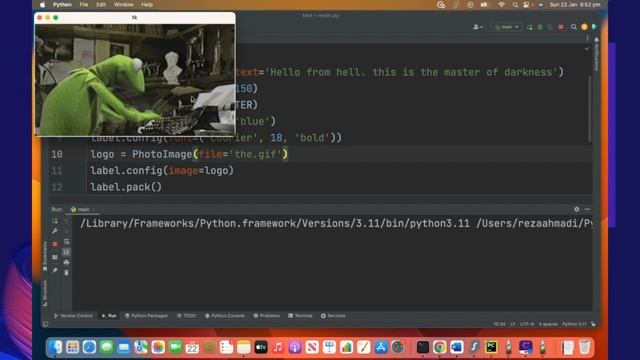640x360 pixels.
Task: Click the soft-wrap icon in Run panel
Action: (67, 242)
